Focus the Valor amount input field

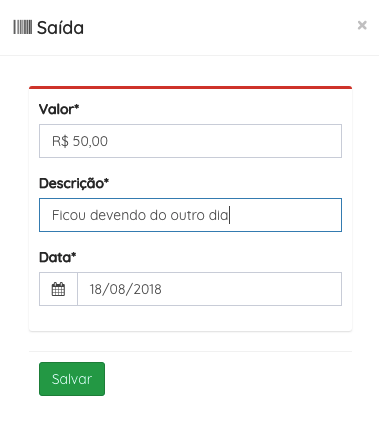point(190,141)
